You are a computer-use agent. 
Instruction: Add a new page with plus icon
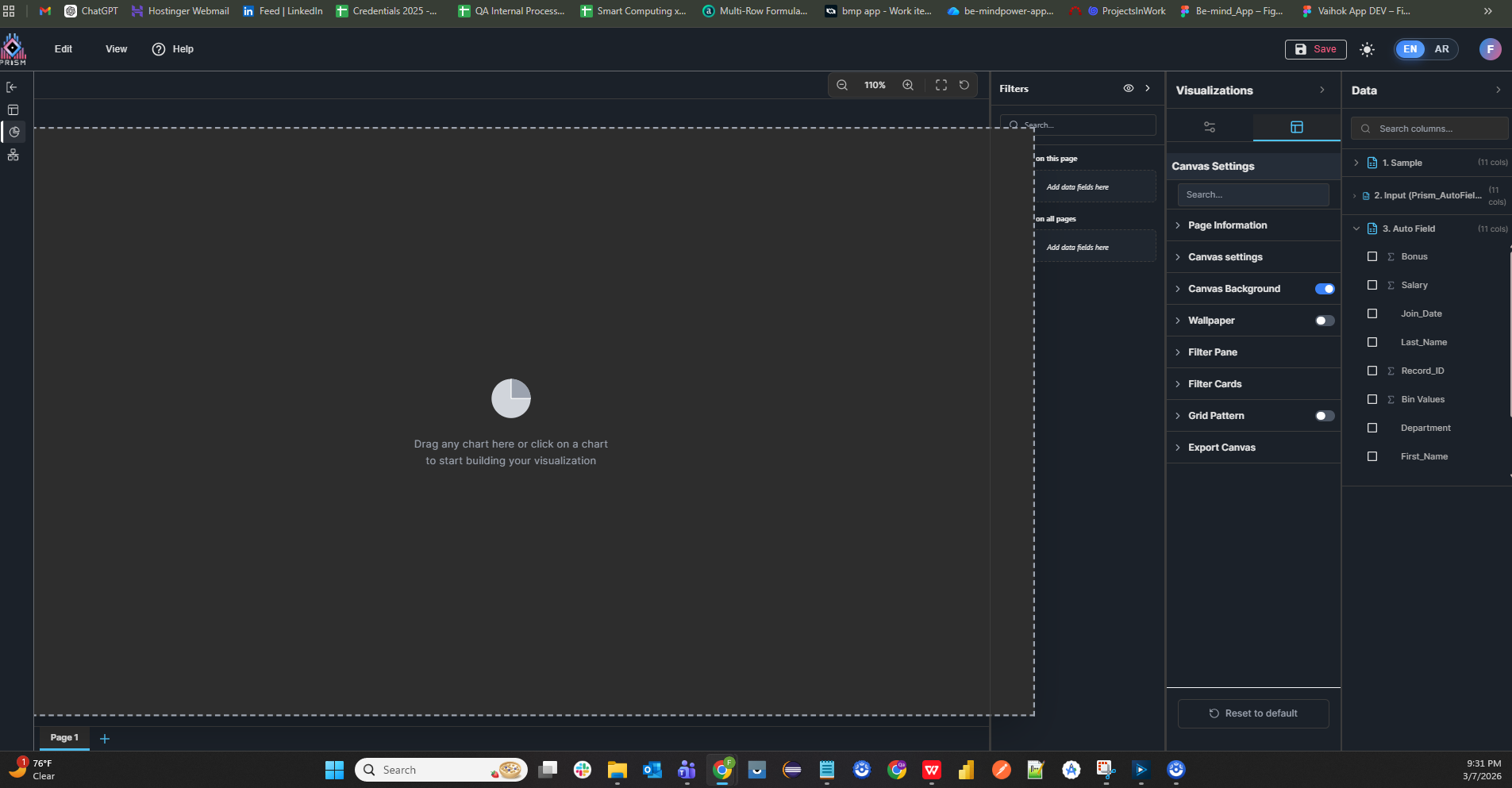click(x=105, y=739)
